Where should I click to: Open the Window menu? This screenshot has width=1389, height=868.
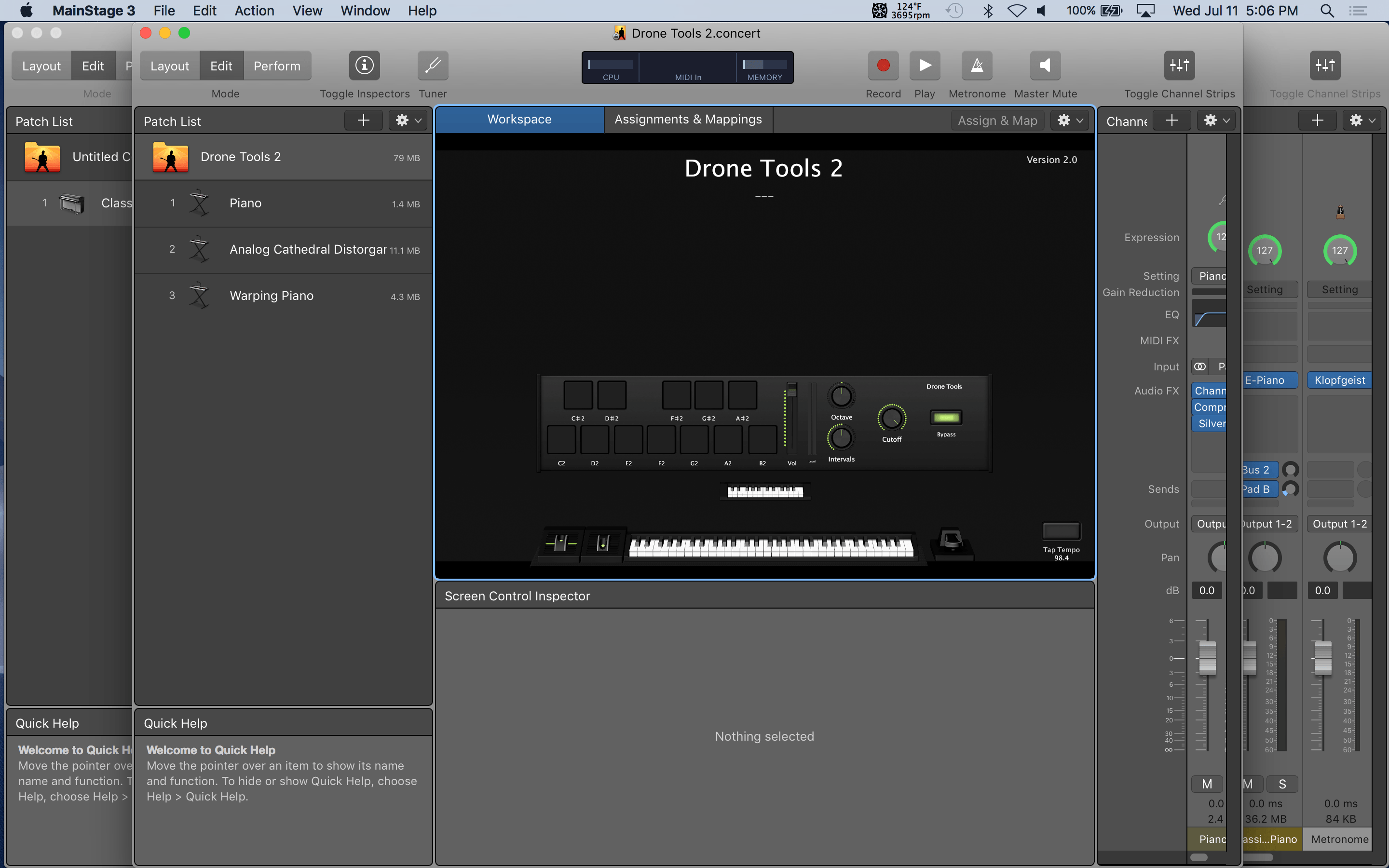coord(365,10)
